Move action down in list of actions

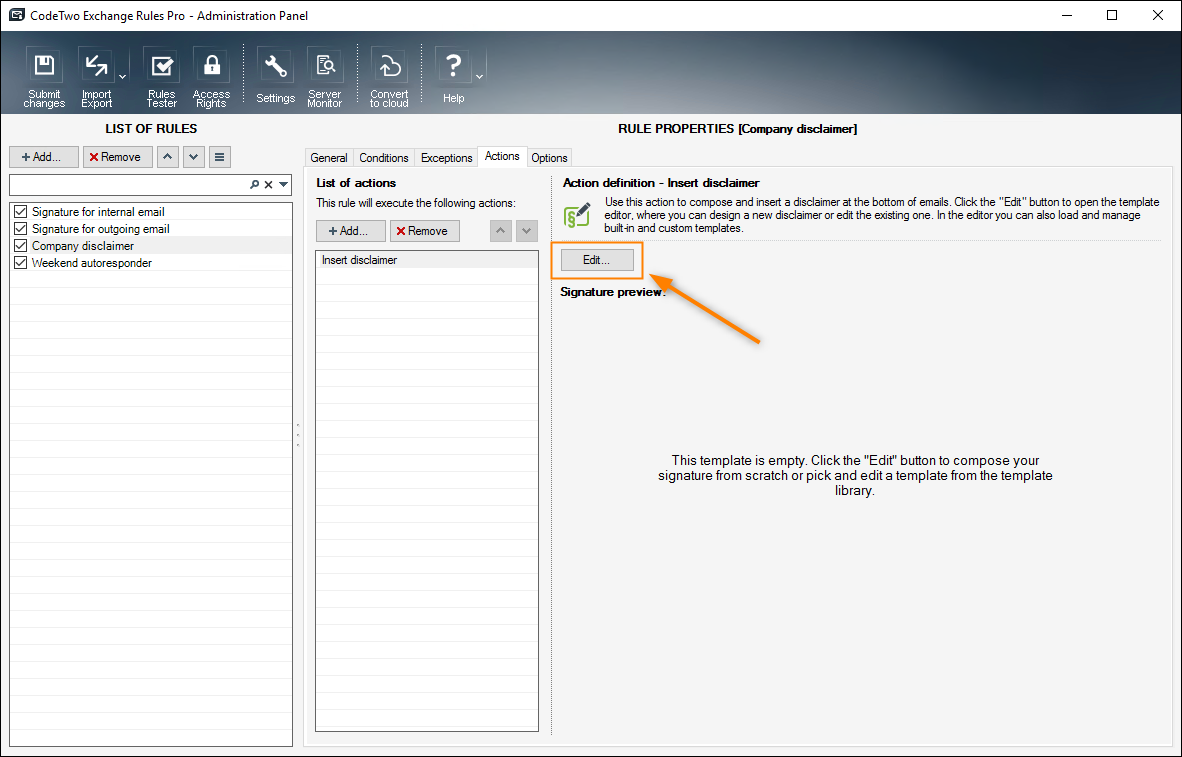[x=527, y=231]
